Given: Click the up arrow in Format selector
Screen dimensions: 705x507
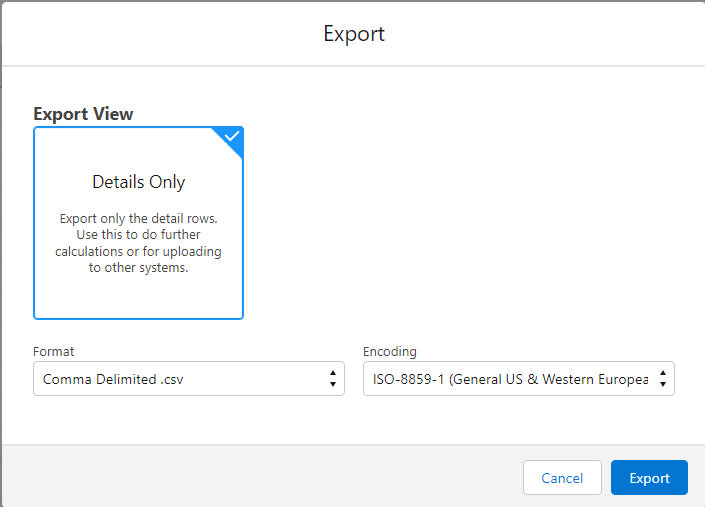Looking at the screenshot, I should pos(332,373).
